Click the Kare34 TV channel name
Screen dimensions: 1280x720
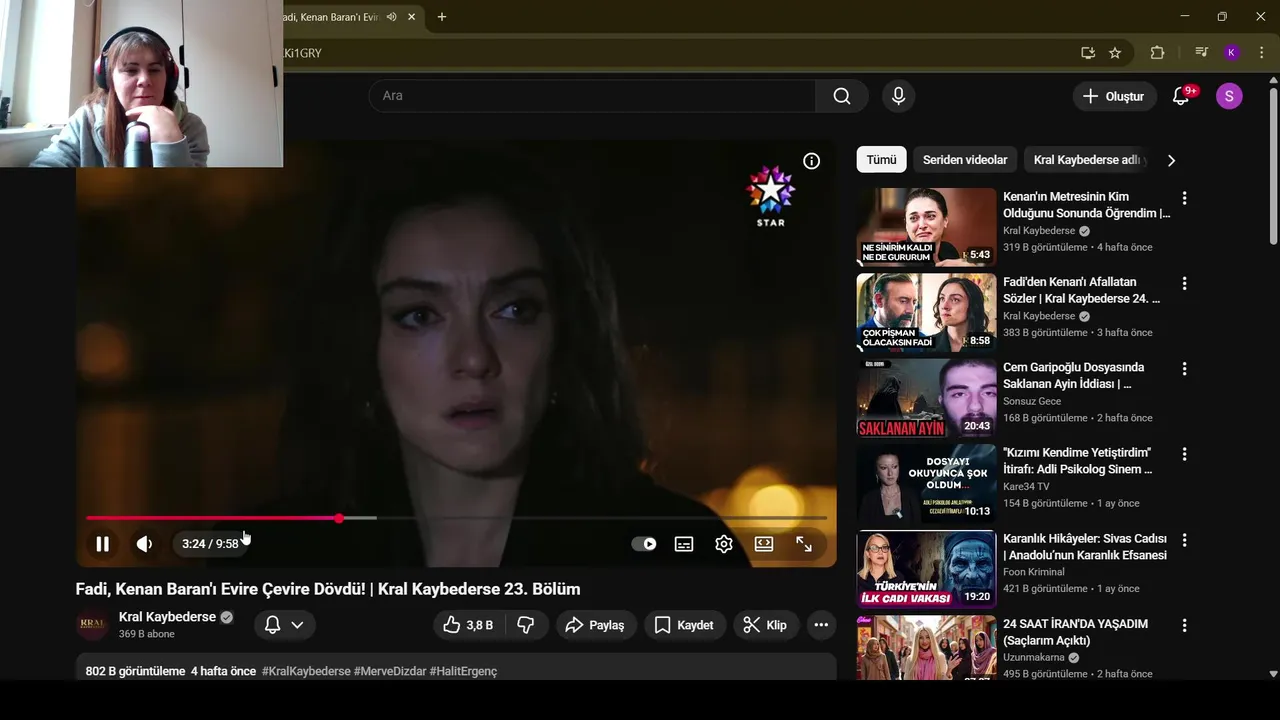1026,487
